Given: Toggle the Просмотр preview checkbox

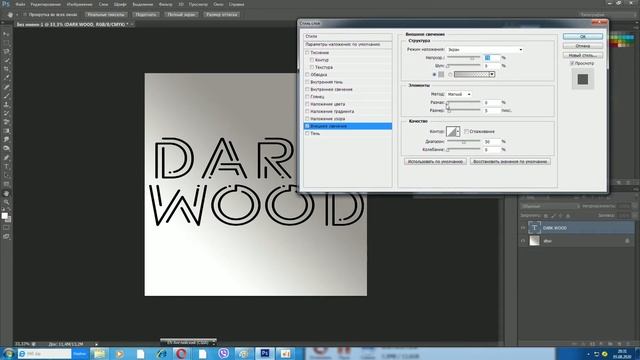Looking at the screenshot, I should pos(572,63).
